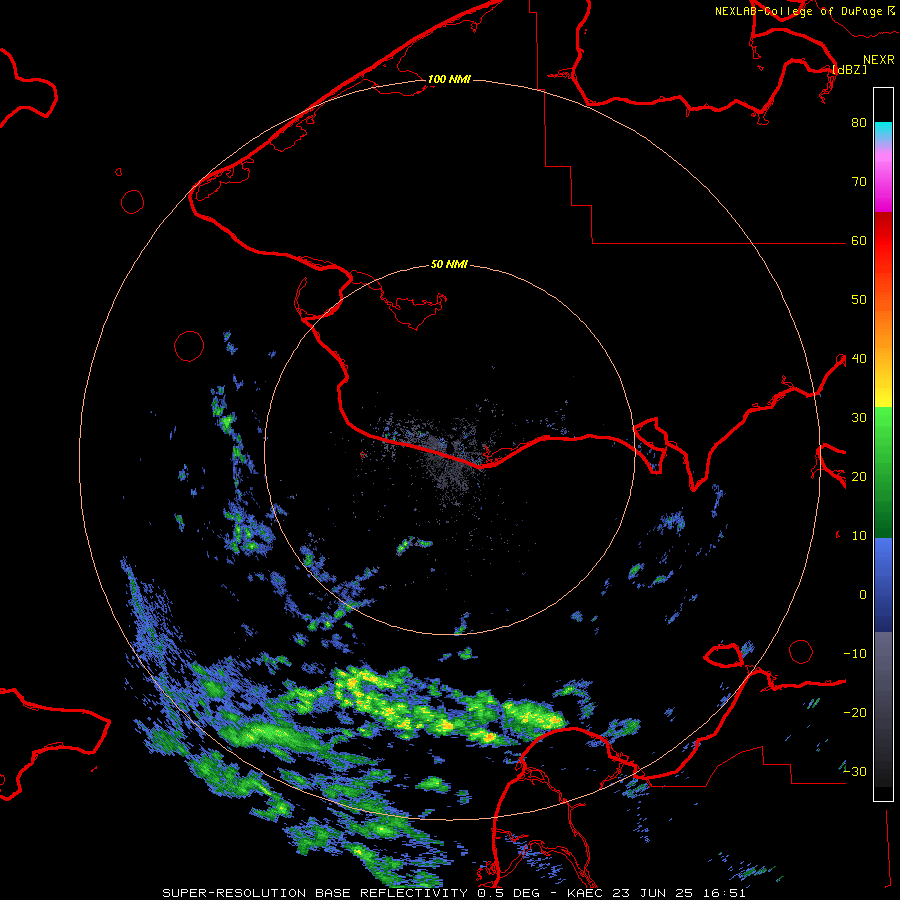Click the orange segment of the color bar
This screenshot has width=900, height=900.
(883, 321)
